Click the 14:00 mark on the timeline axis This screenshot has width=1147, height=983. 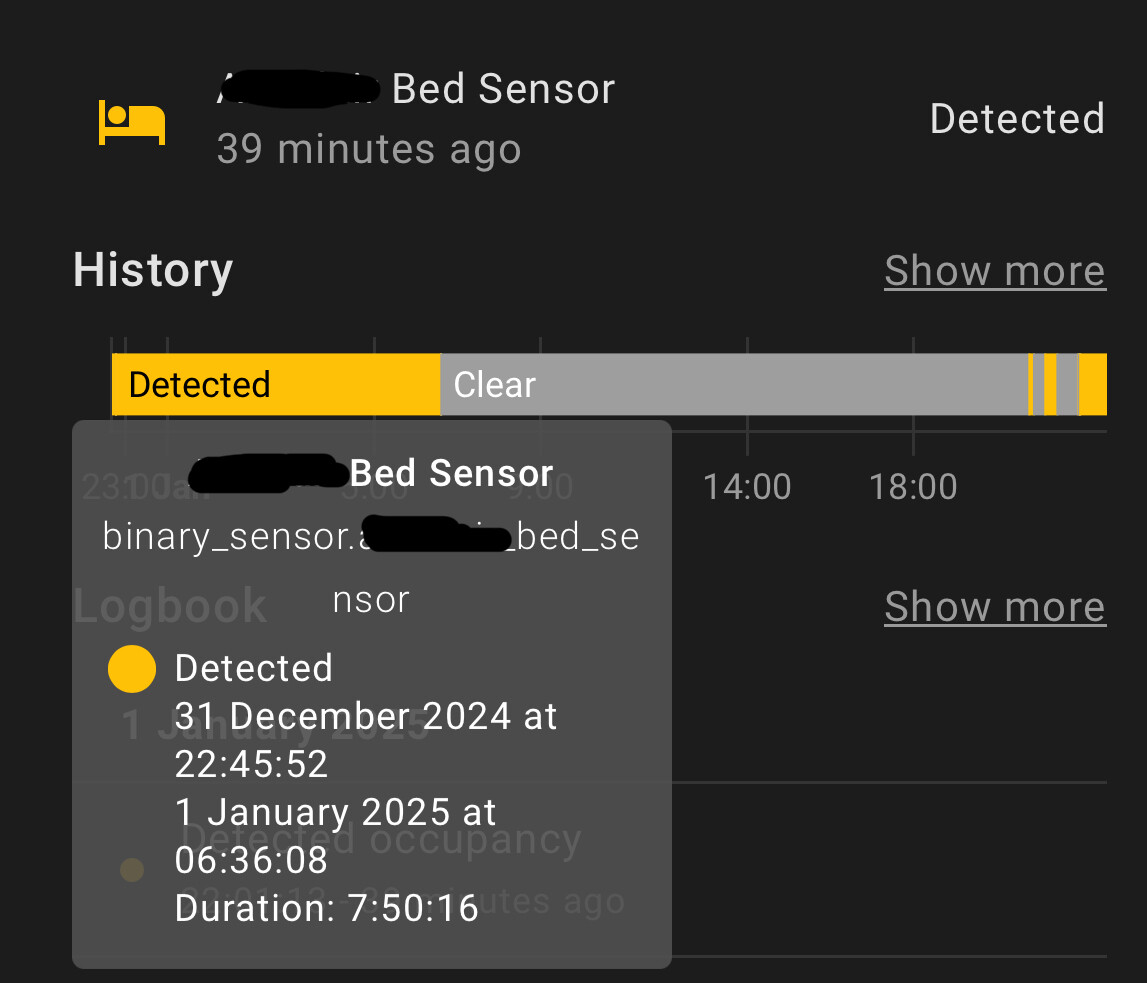click(746, 486)
